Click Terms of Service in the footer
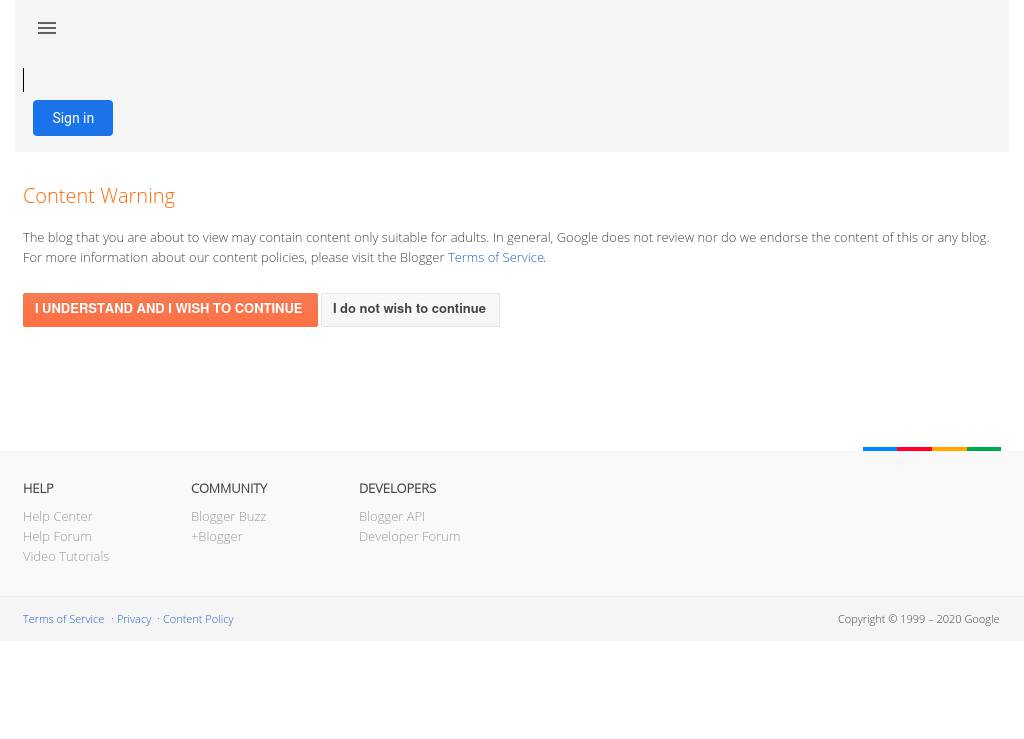Image resolution: width=1024 pixels, height=739 pixels. point(63,619)
